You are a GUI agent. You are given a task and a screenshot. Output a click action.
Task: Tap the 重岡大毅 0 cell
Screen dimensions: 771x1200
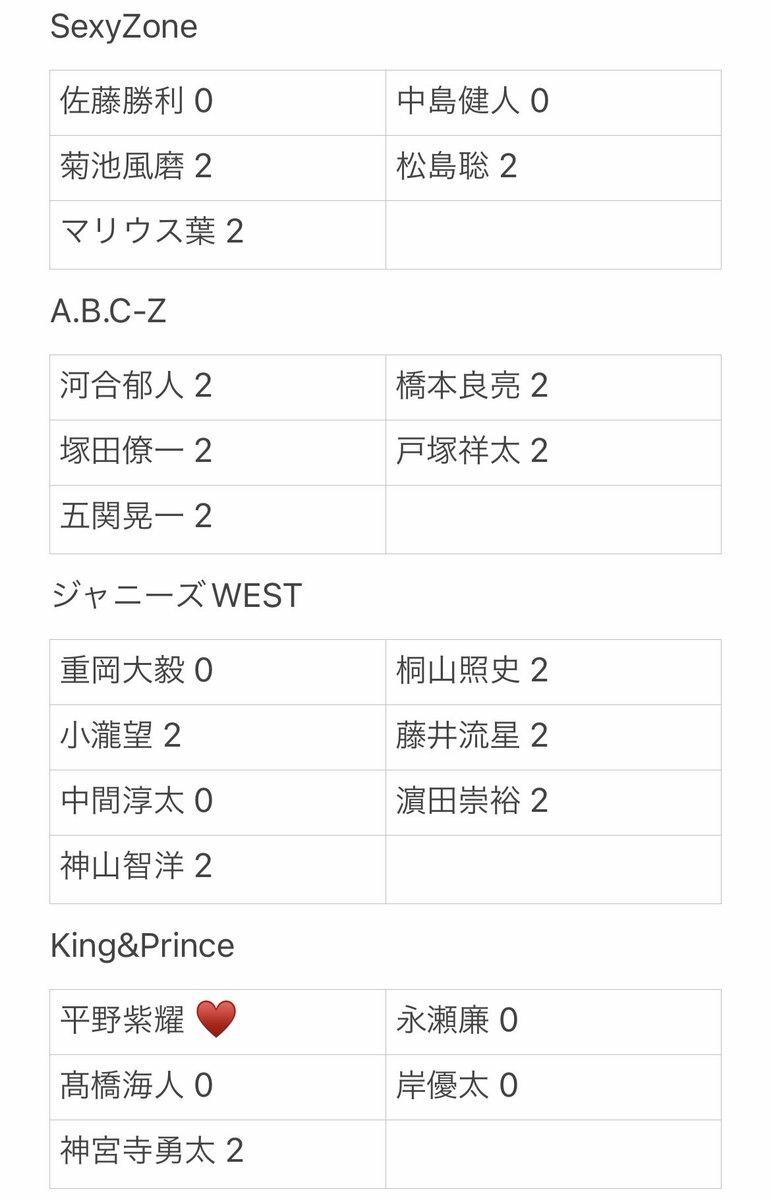[x=218, y=672]
